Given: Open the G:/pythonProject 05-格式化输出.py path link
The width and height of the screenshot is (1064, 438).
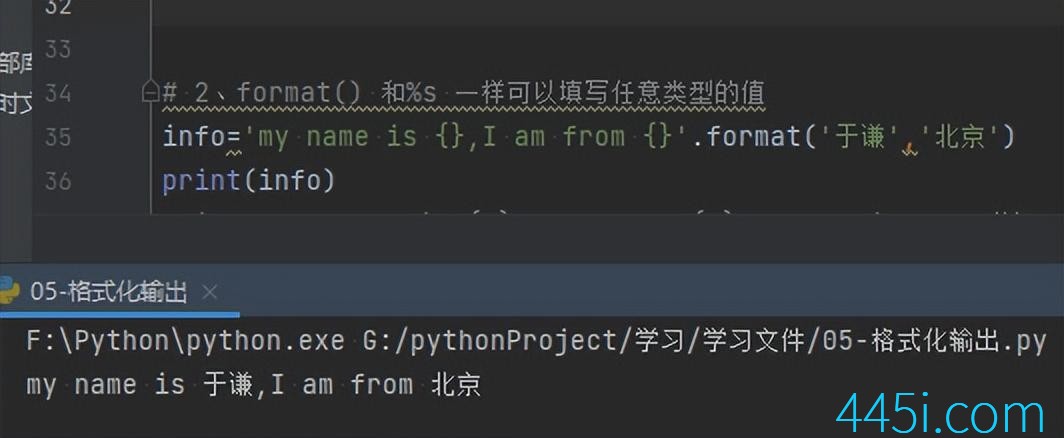Looking at the screenshot, I should (704, 341).
